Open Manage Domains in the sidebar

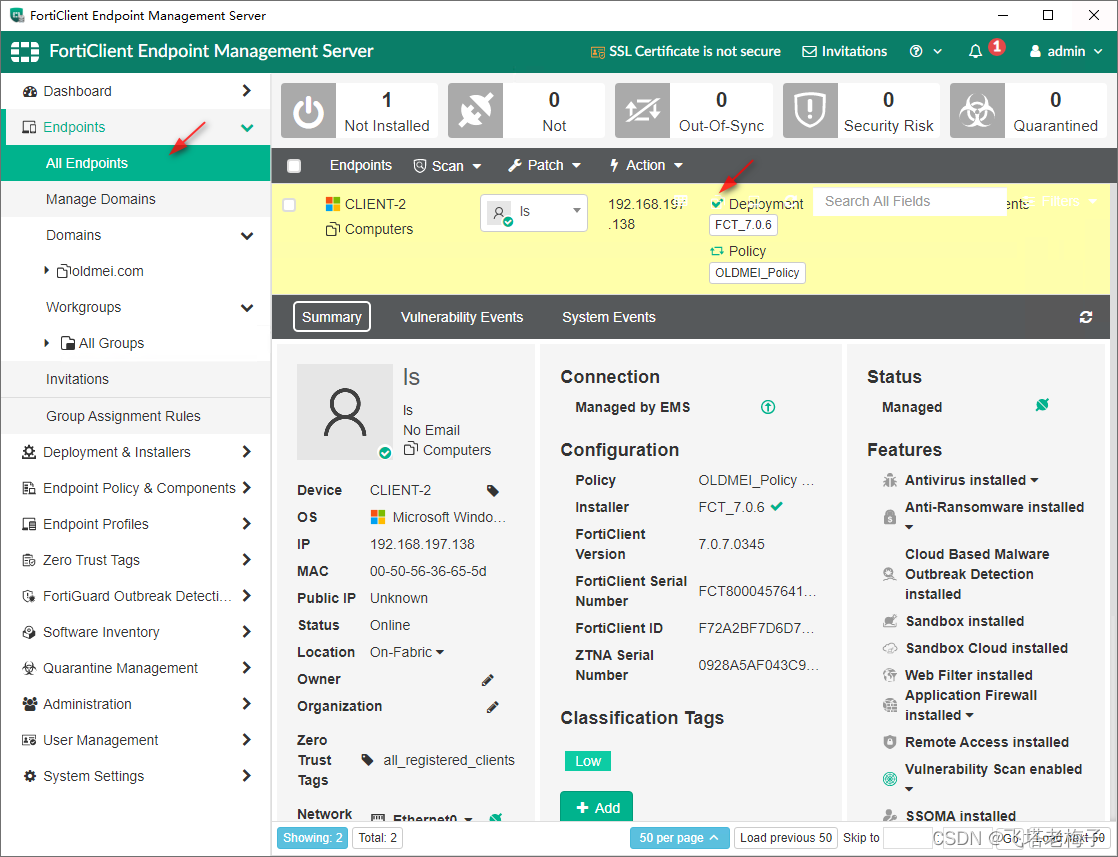coord(135,199)
